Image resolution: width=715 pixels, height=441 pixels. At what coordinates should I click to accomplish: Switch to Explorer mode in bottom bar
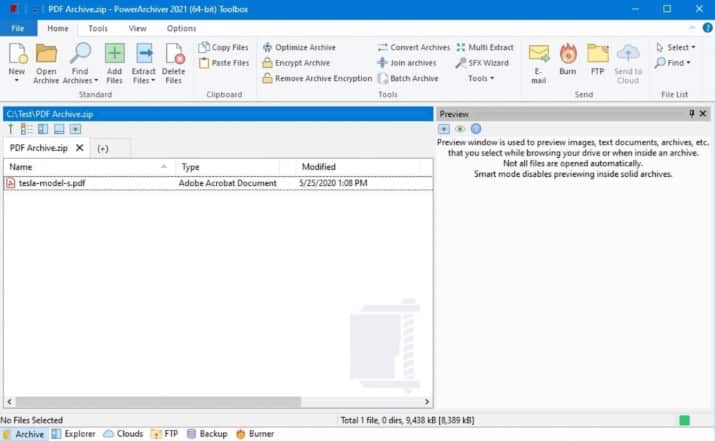pos(73,434)
